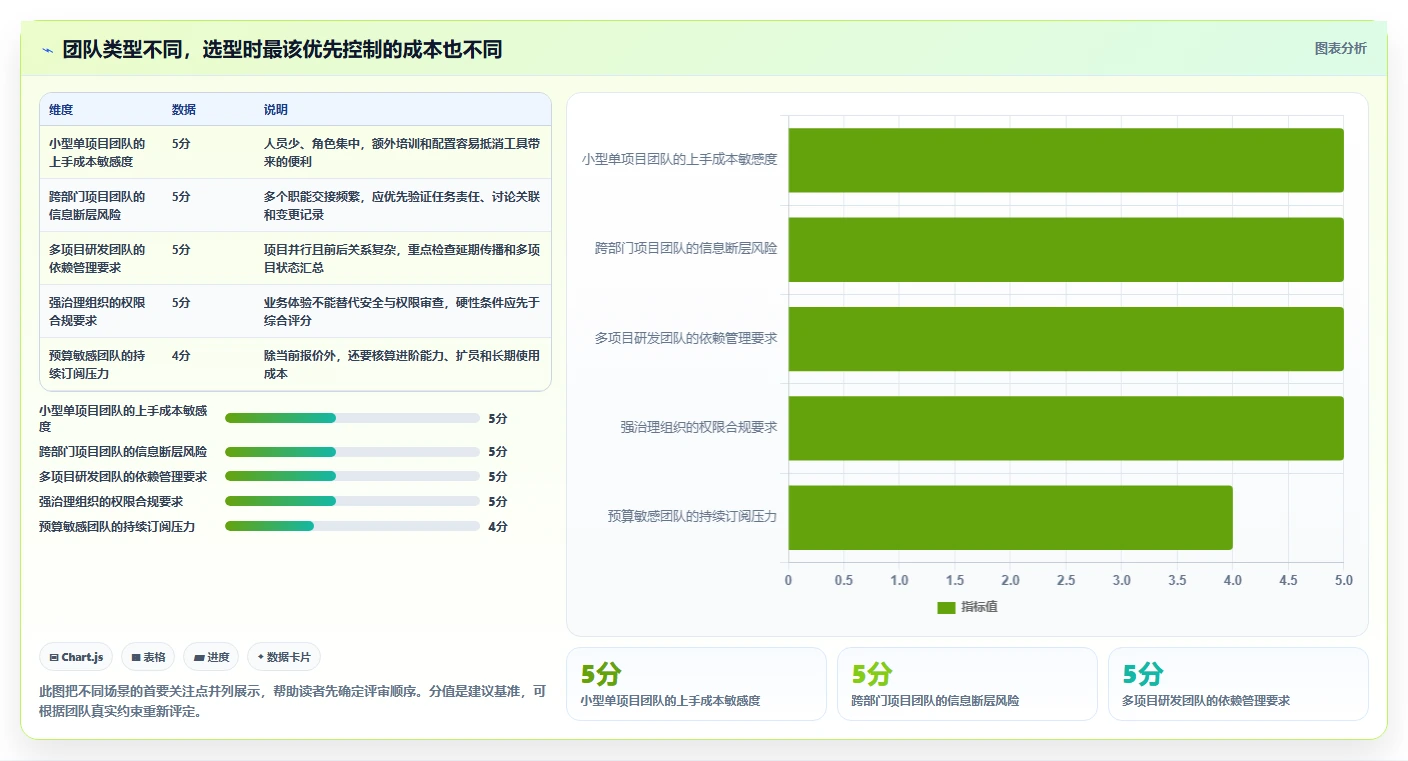Click chart axis label 跨部门项目团队的信息断层风险
The height and width of the screenshot is (761, 1408).
coord(686,249)
